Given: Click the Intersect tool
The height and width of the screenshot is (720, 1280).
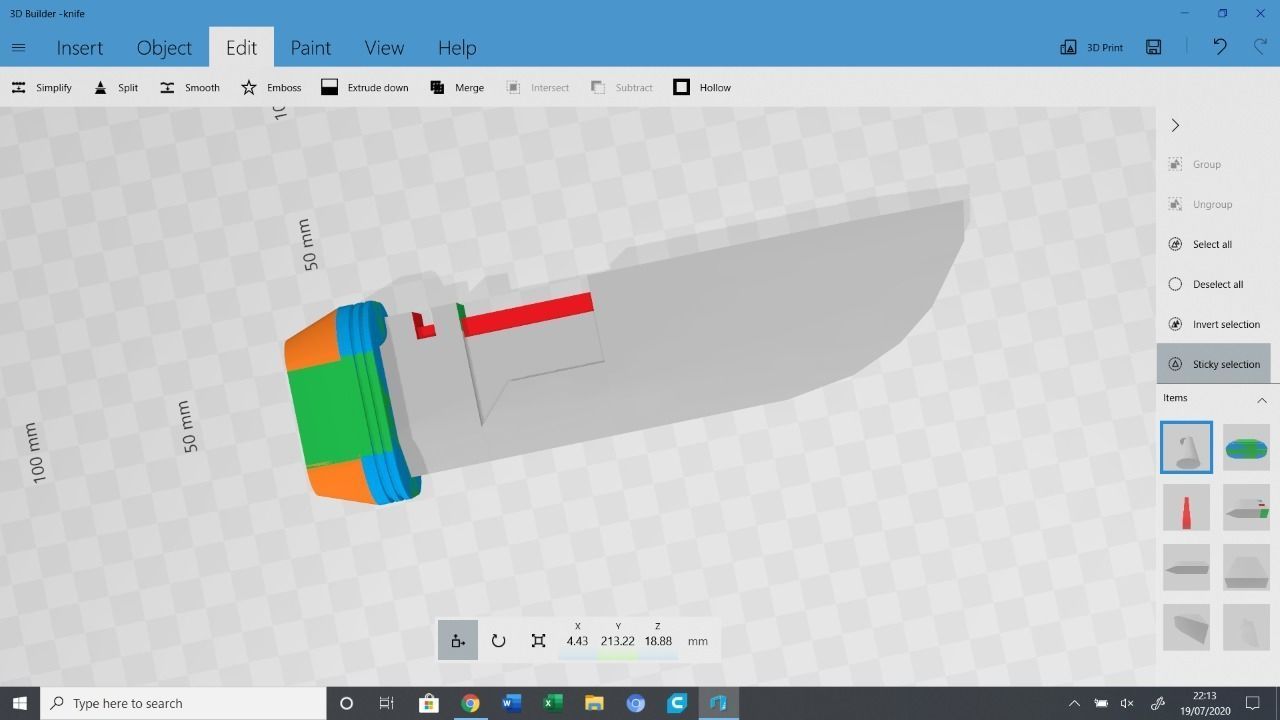Looking at the screenshot, I should 537,88.
